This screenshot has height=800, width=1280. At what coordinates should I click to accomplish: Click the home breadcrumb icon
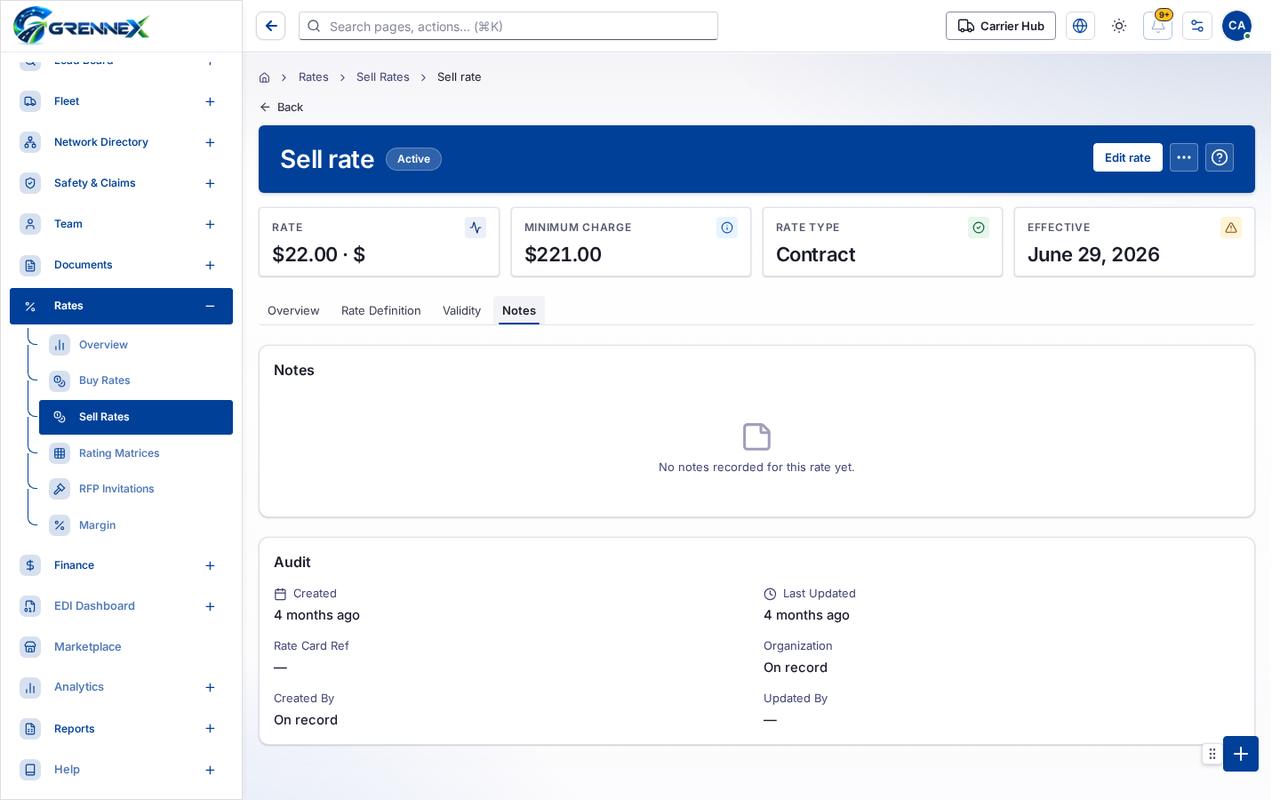tap(264, 77)
